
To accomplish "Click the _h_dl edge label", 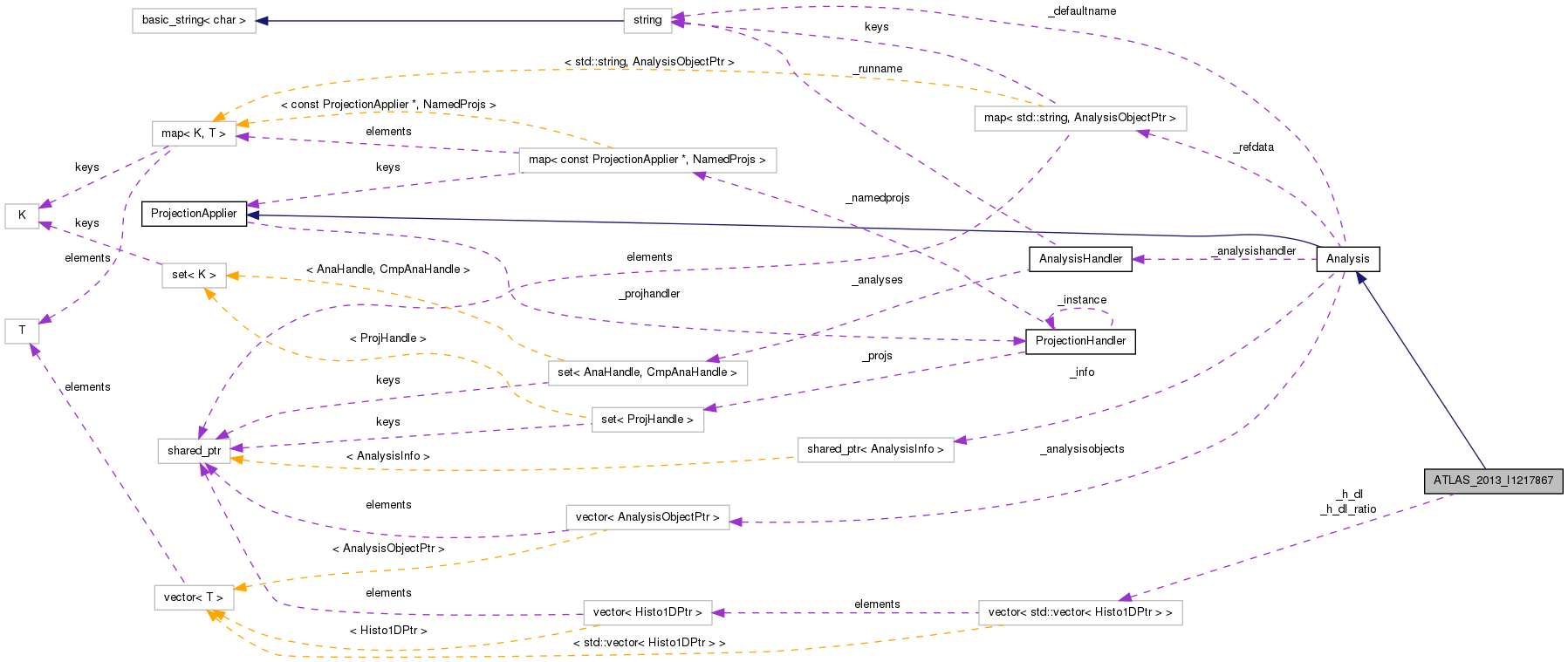I will pos(1349,495).
